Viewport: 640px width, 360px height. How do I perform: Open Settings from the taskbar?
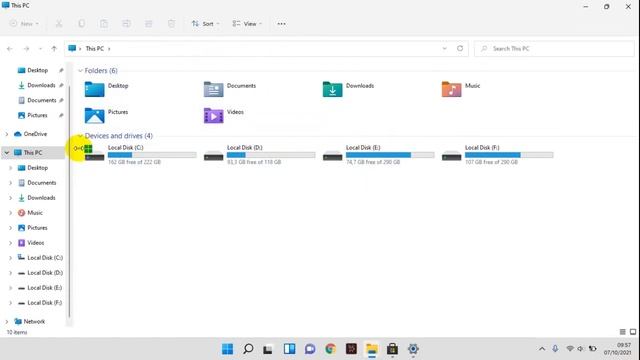point(413,349)
